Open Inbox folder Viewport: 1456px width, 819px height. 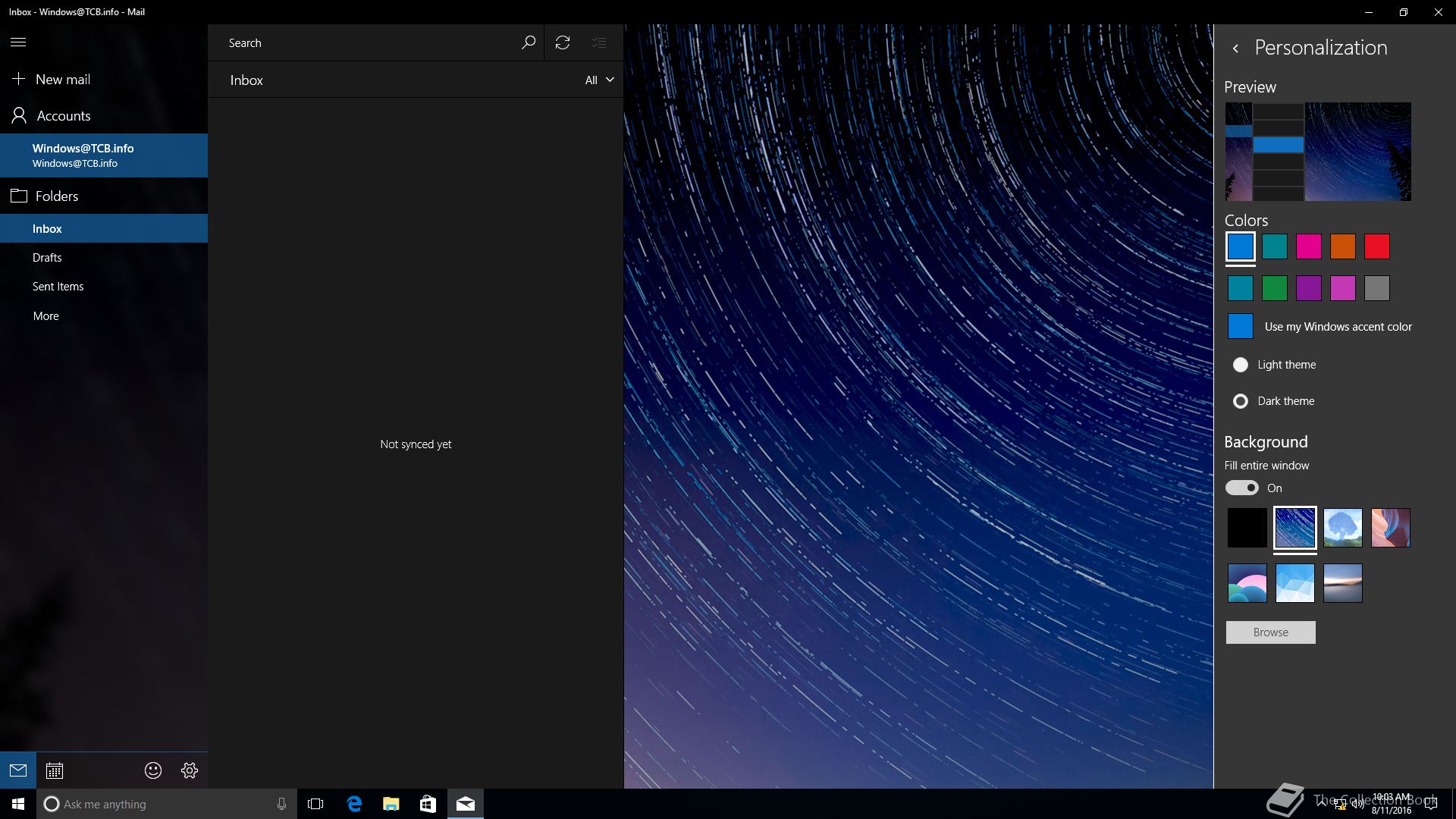(104, 228)
